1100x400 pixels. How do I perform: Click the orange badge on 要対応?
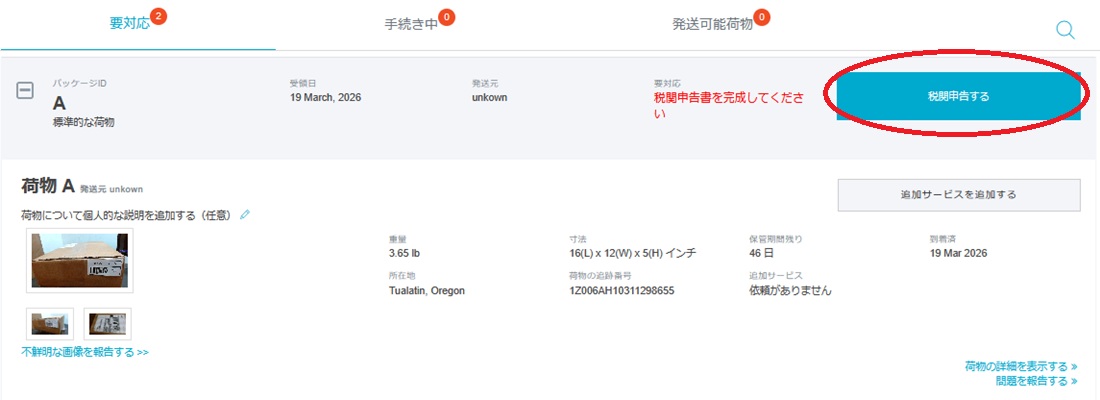click(158, 16)
